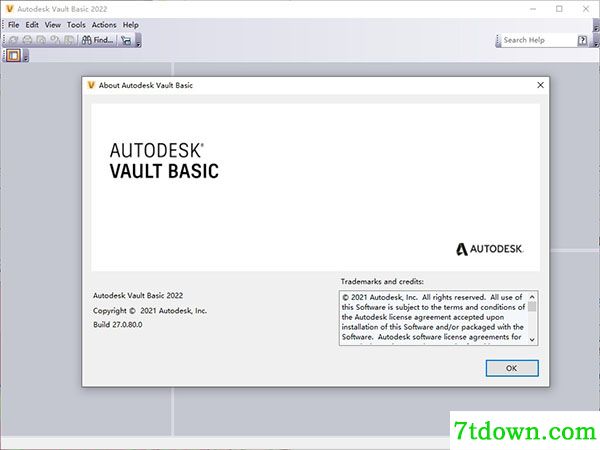Click OK in the About dialog
The image size is (600, 450).
pyautogui.click(x=512, y=368)
